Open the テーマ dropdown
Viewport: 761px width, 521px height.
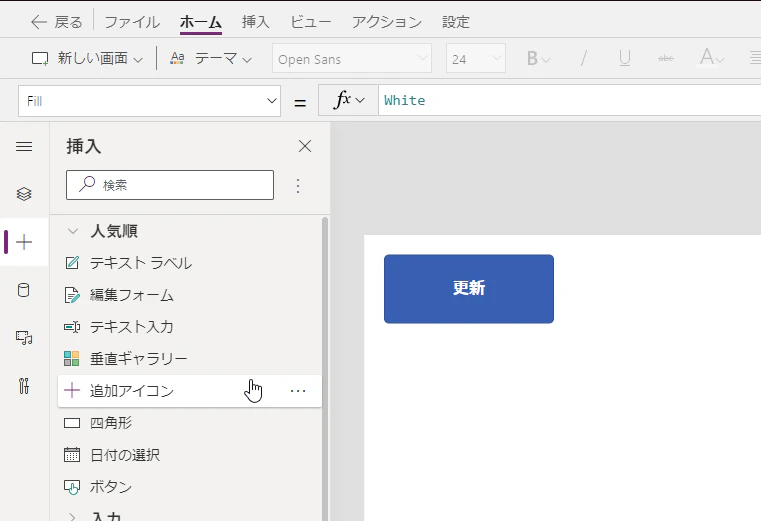coord(211,59)
